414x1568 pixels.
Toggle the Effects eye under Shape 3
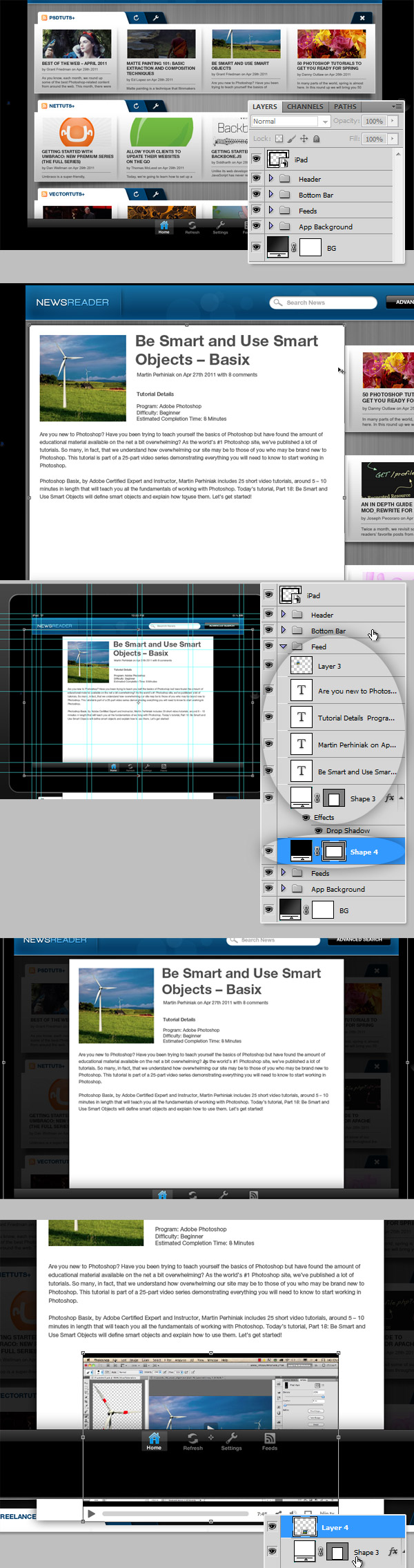pos(306,817)
